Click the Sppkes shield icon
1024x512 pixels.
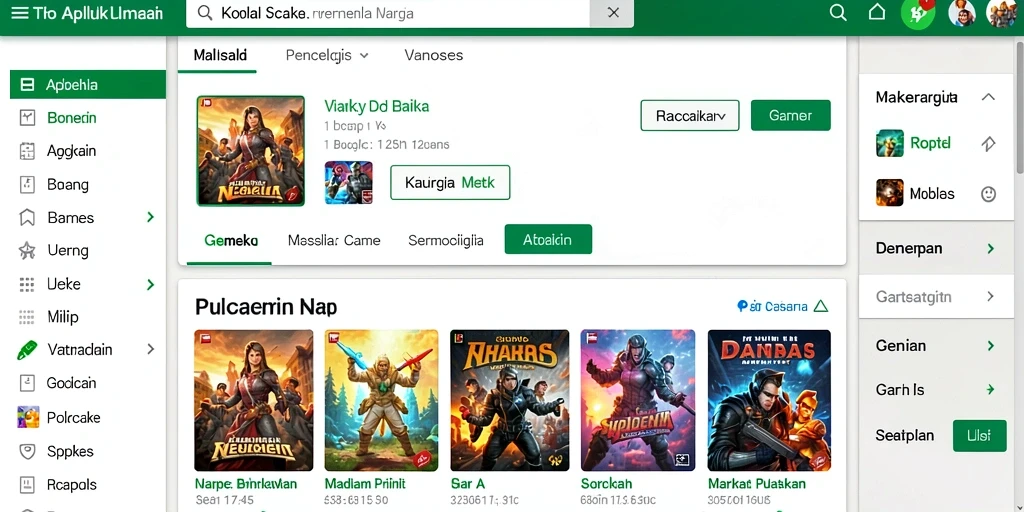(x=27, y=451)
